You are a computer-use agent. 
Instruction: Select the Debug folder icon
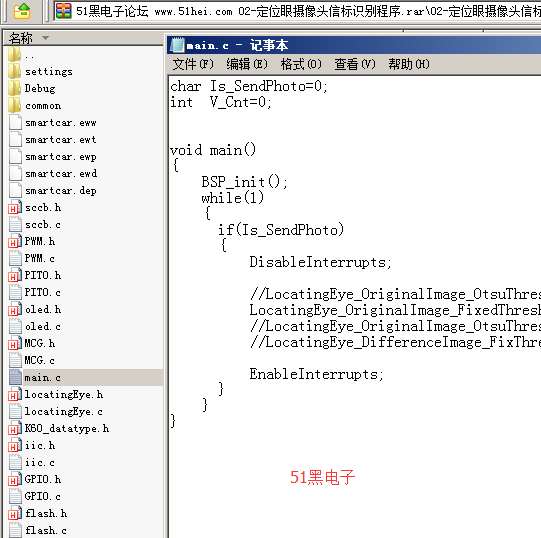pos(15,88)
